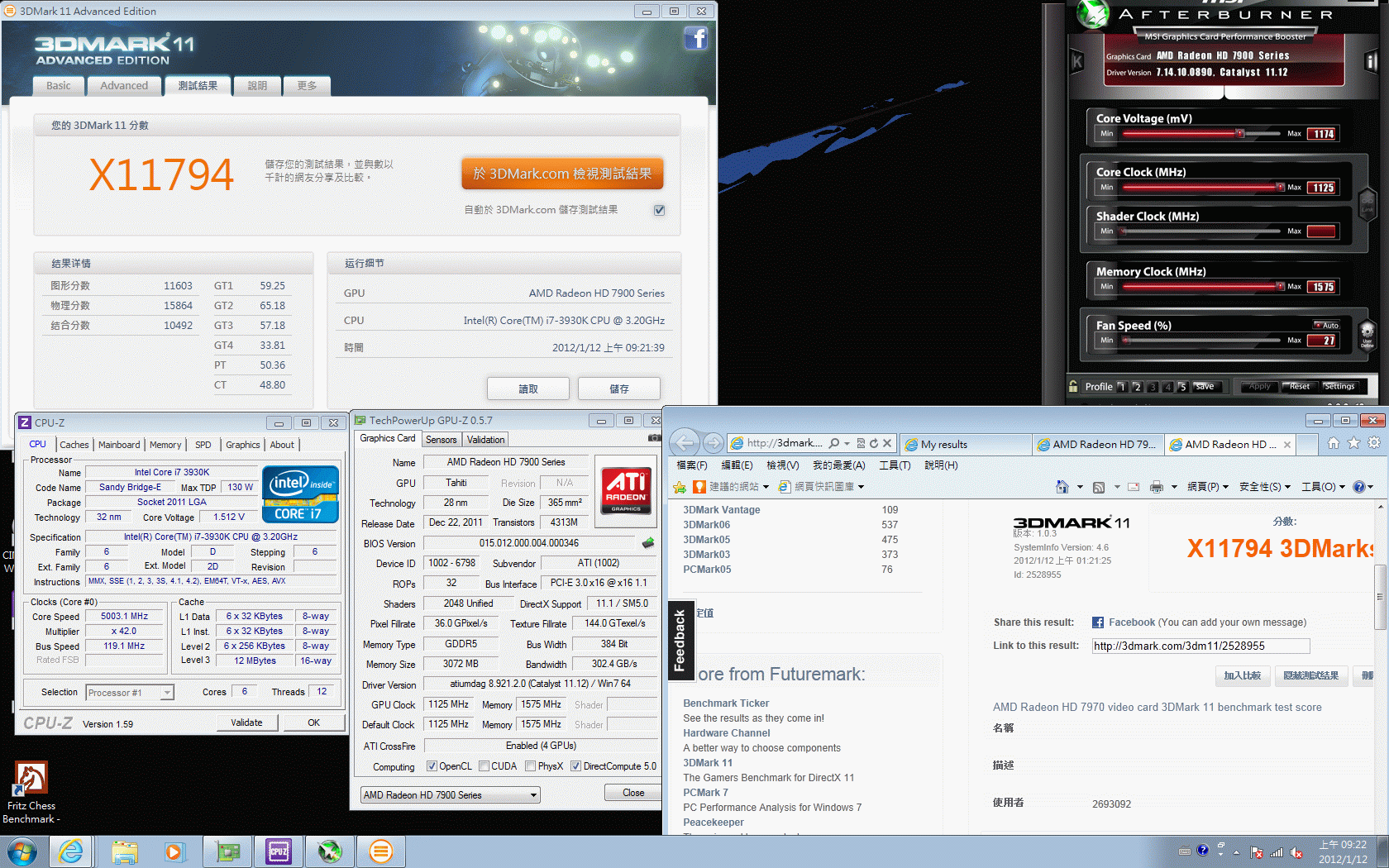Open 3DMark 11 orange taskbar icon
The height and width of the screenshot is (868, 1389).
coord(380,851)
